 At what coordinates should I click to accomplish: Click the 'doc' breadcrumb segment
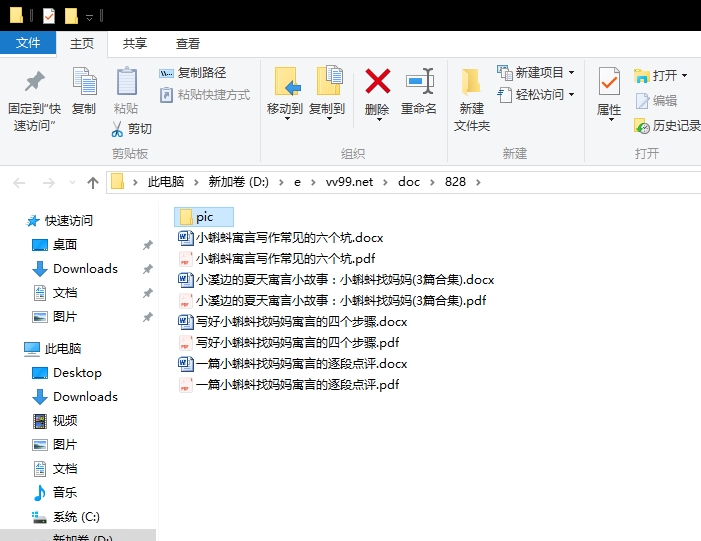[409, 182]
